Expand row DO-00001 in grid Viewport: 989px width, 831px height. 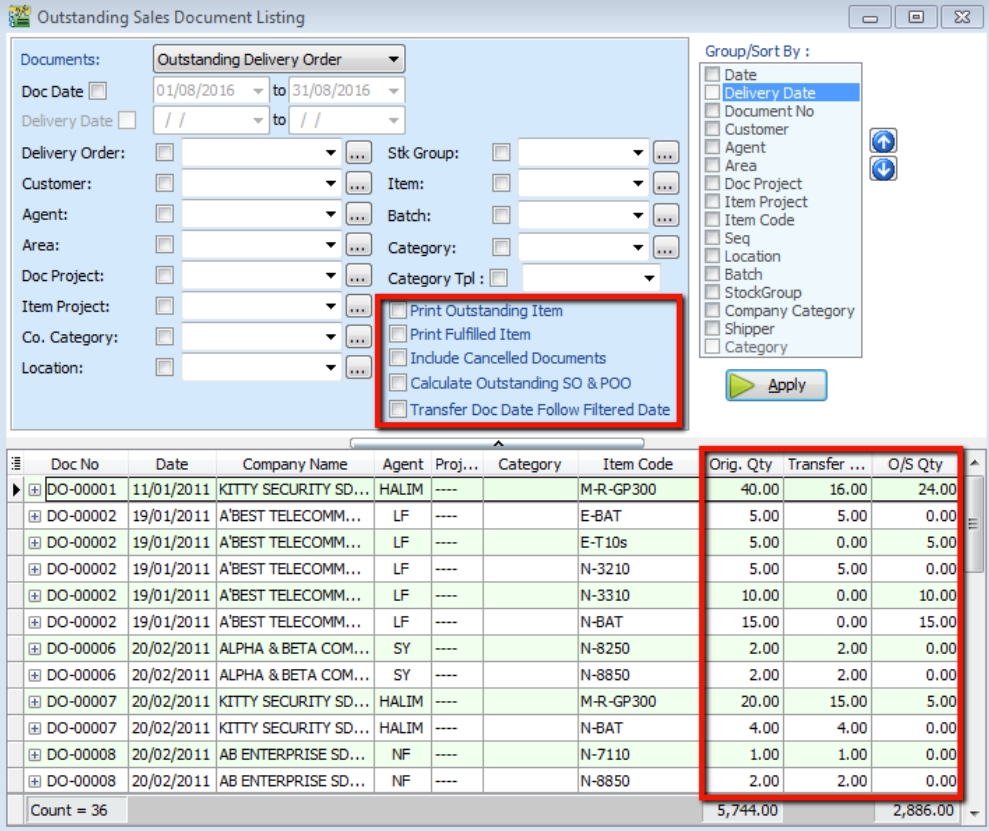tap(36, 490)
